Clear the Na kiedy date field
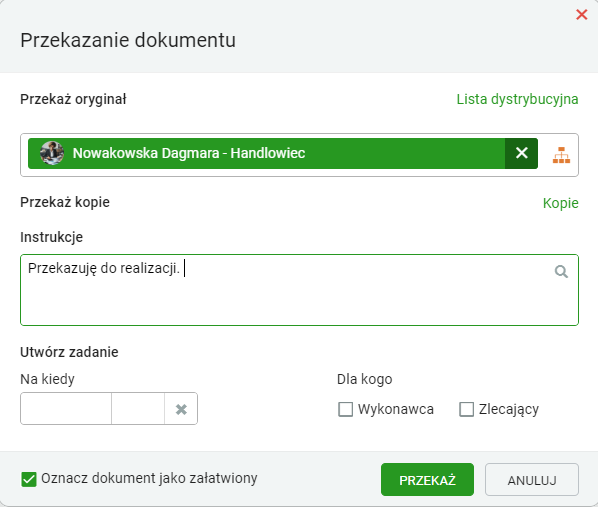This screenshot has height=507, width=598. point(181,409)
